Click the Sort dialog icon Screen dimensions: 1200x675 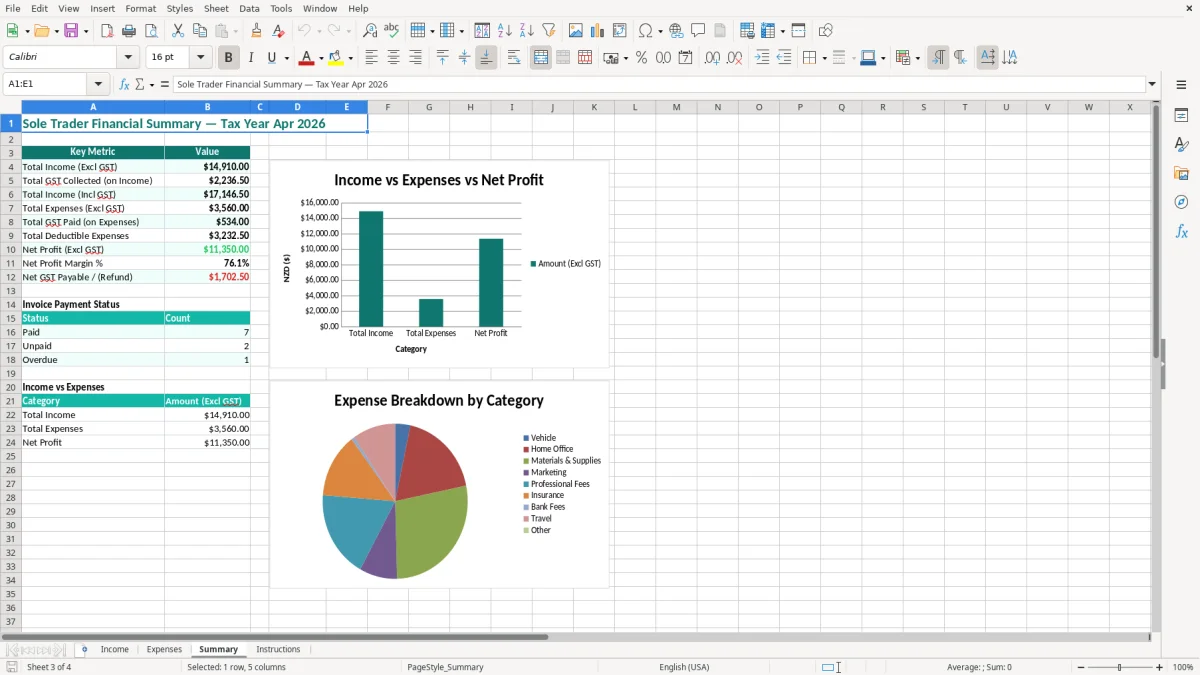(x=482, y=31)
